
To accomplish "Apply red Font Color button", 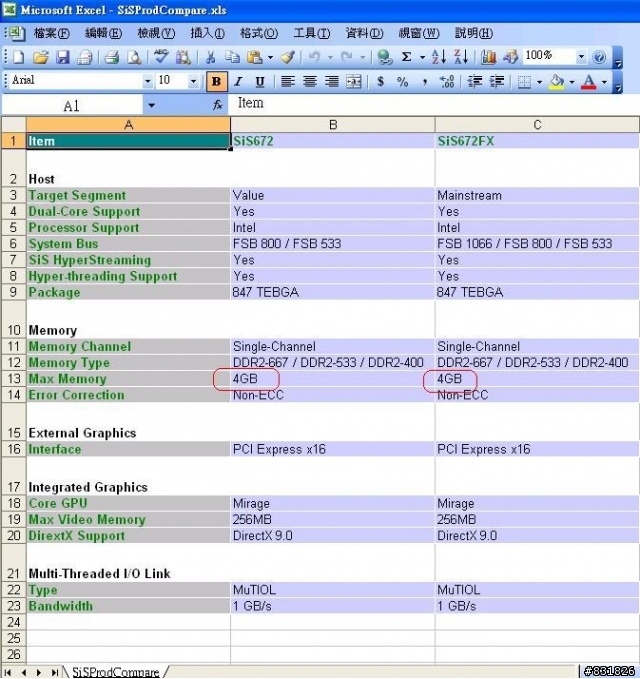I will [x=588, y=81].
